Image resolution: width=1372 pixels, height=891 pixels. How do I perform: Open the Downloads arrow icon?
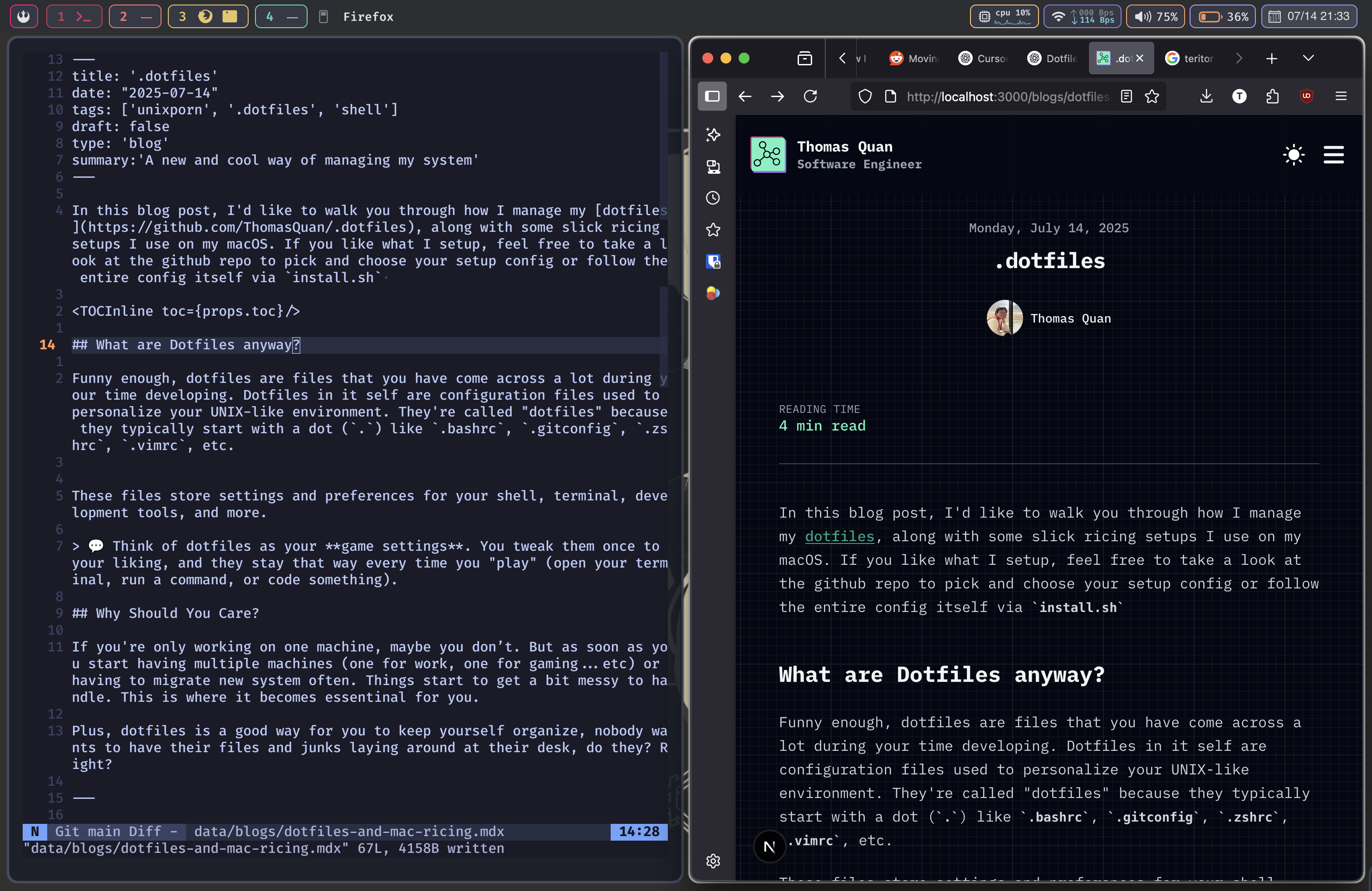(1206, 96)
